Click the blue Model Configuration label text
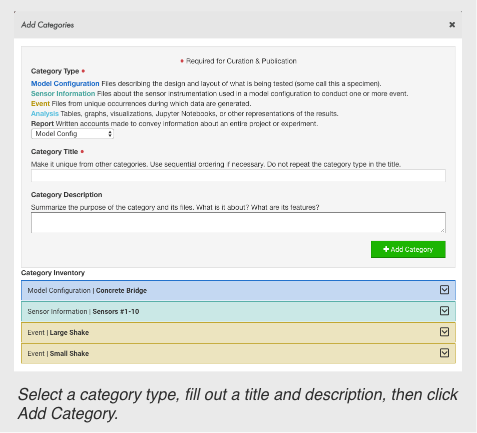The height and width of the screenshot is (433, 477). pyautogui.click(x=65, y=83)
